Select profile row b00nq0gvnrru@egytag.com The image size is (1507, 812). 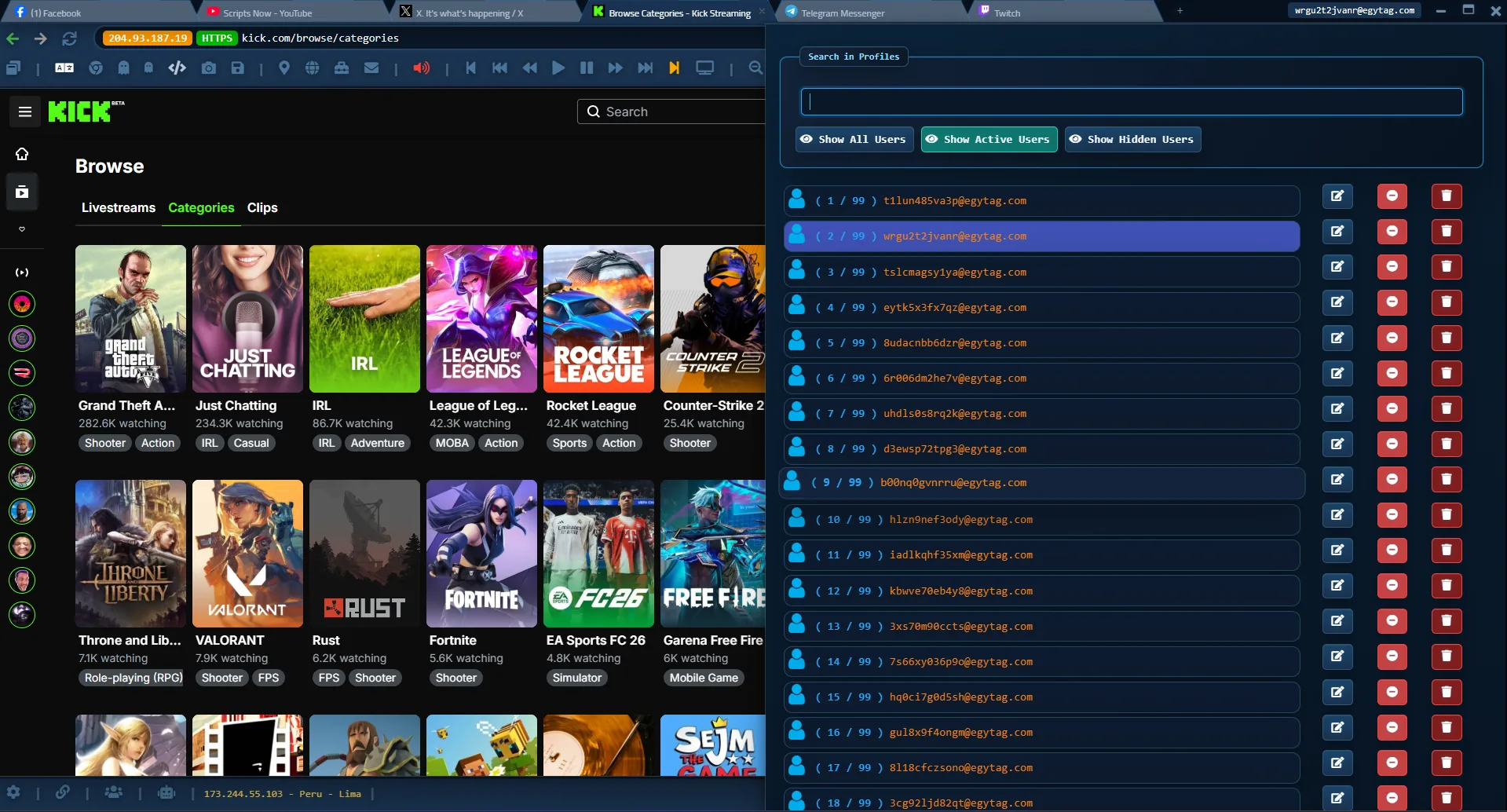point(1041,483)
